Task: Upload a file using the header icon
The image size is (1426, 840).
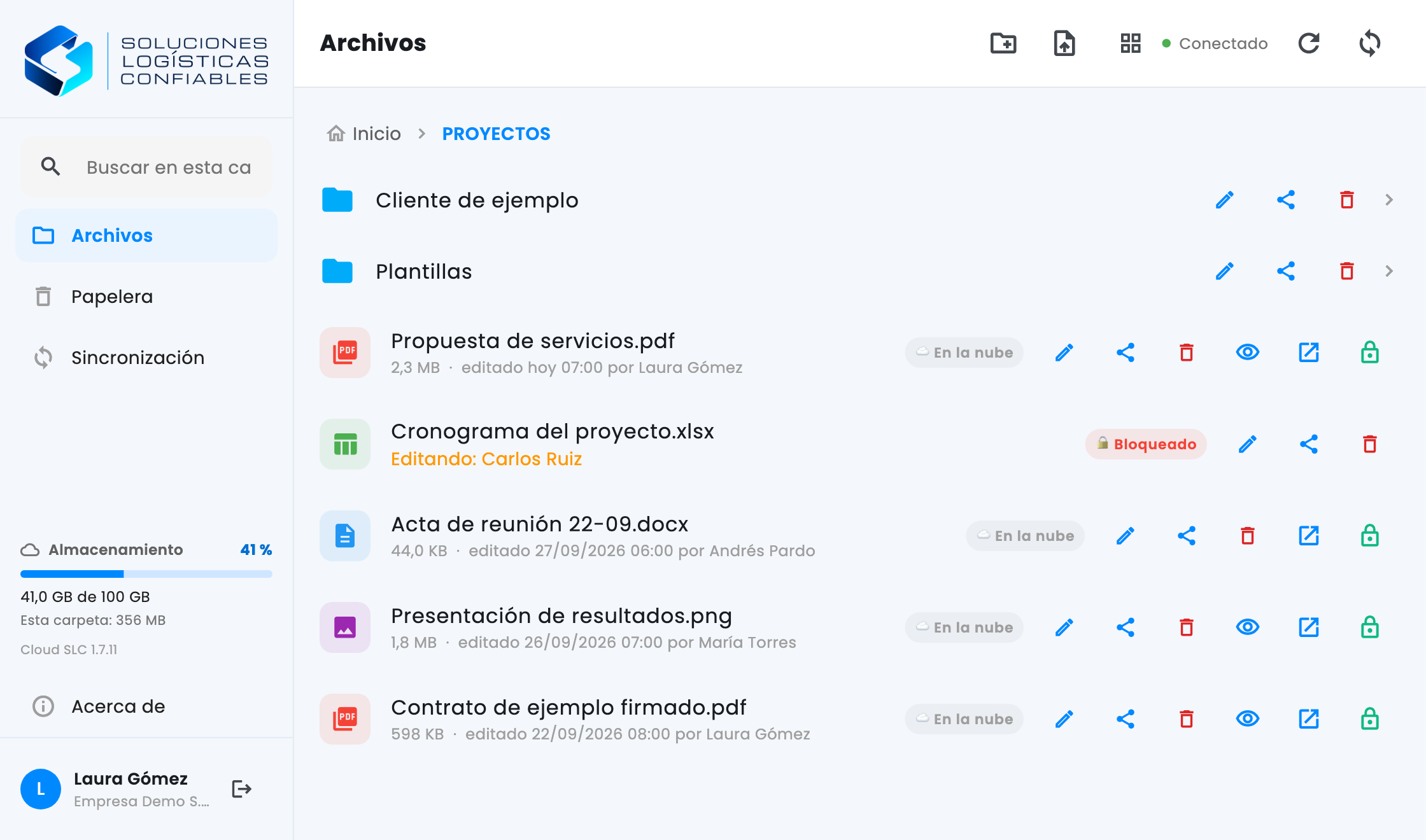Action: (1064, 43)
